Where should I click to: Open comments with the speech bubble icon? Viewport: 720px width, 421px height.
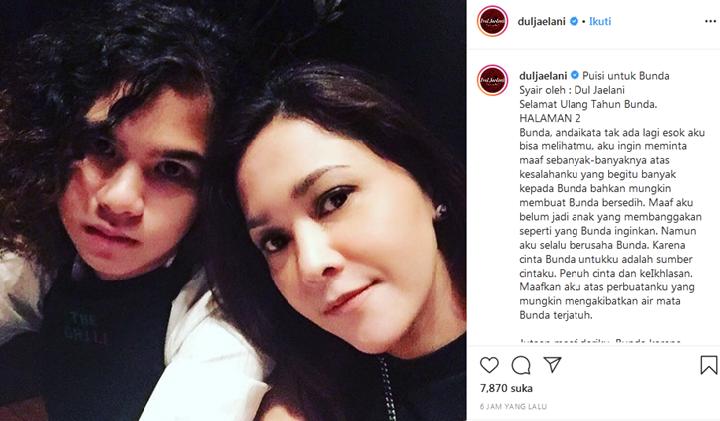(521, 365)
